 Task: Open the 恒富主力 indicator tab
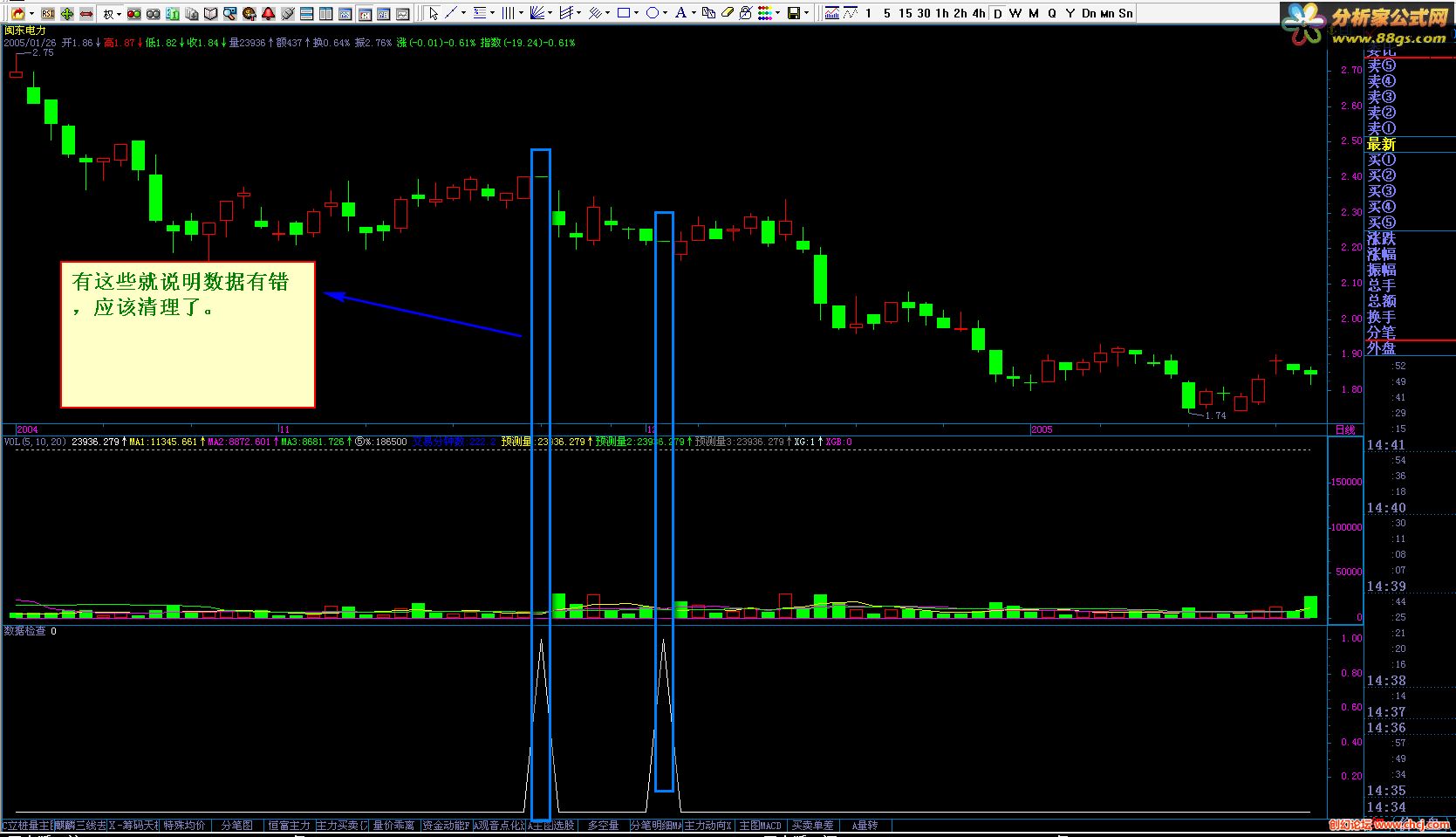(289, 825)
